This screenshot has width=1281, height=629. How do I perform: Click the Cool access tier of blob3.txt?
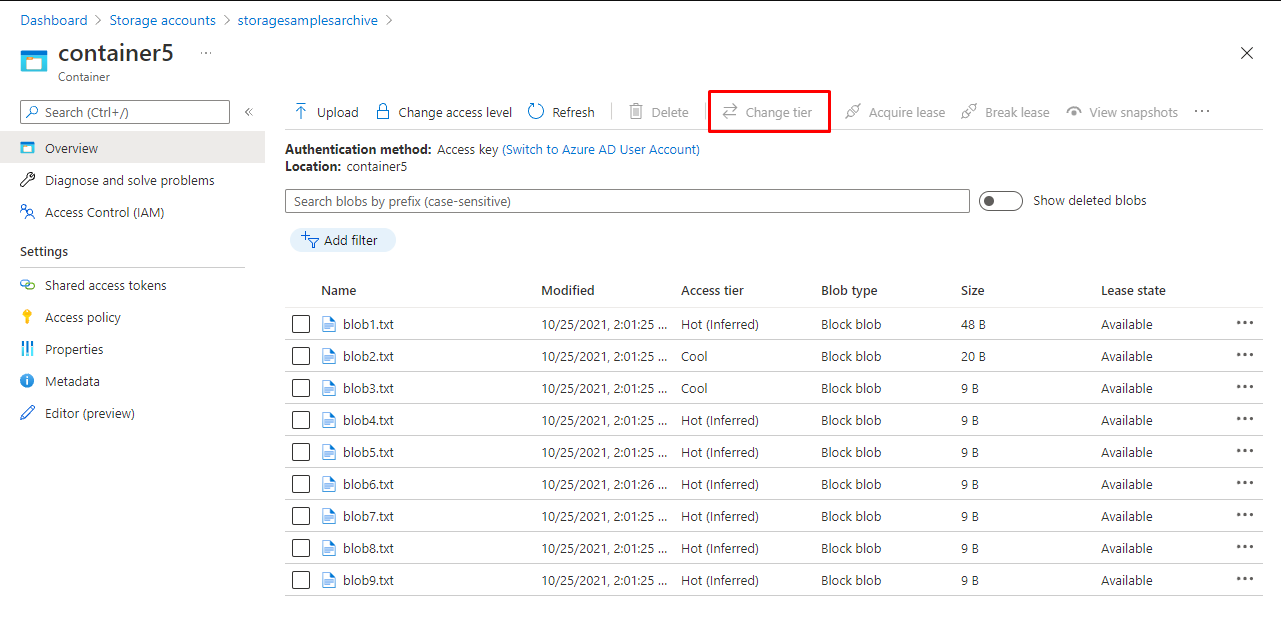coord(694,388)
